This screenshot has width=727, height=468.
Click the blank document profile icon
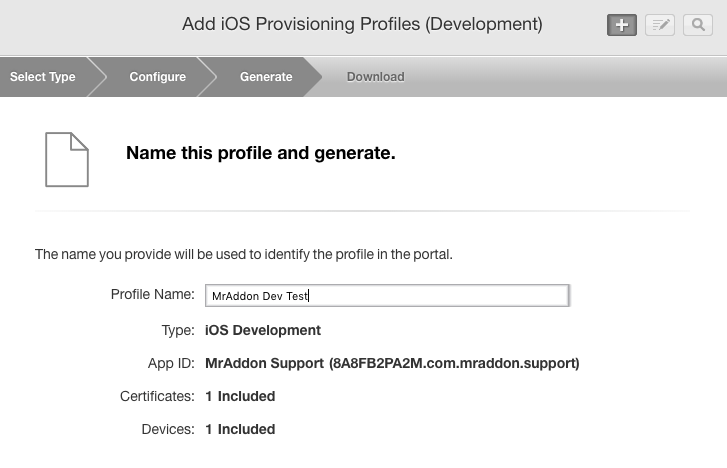coord(67,158)
